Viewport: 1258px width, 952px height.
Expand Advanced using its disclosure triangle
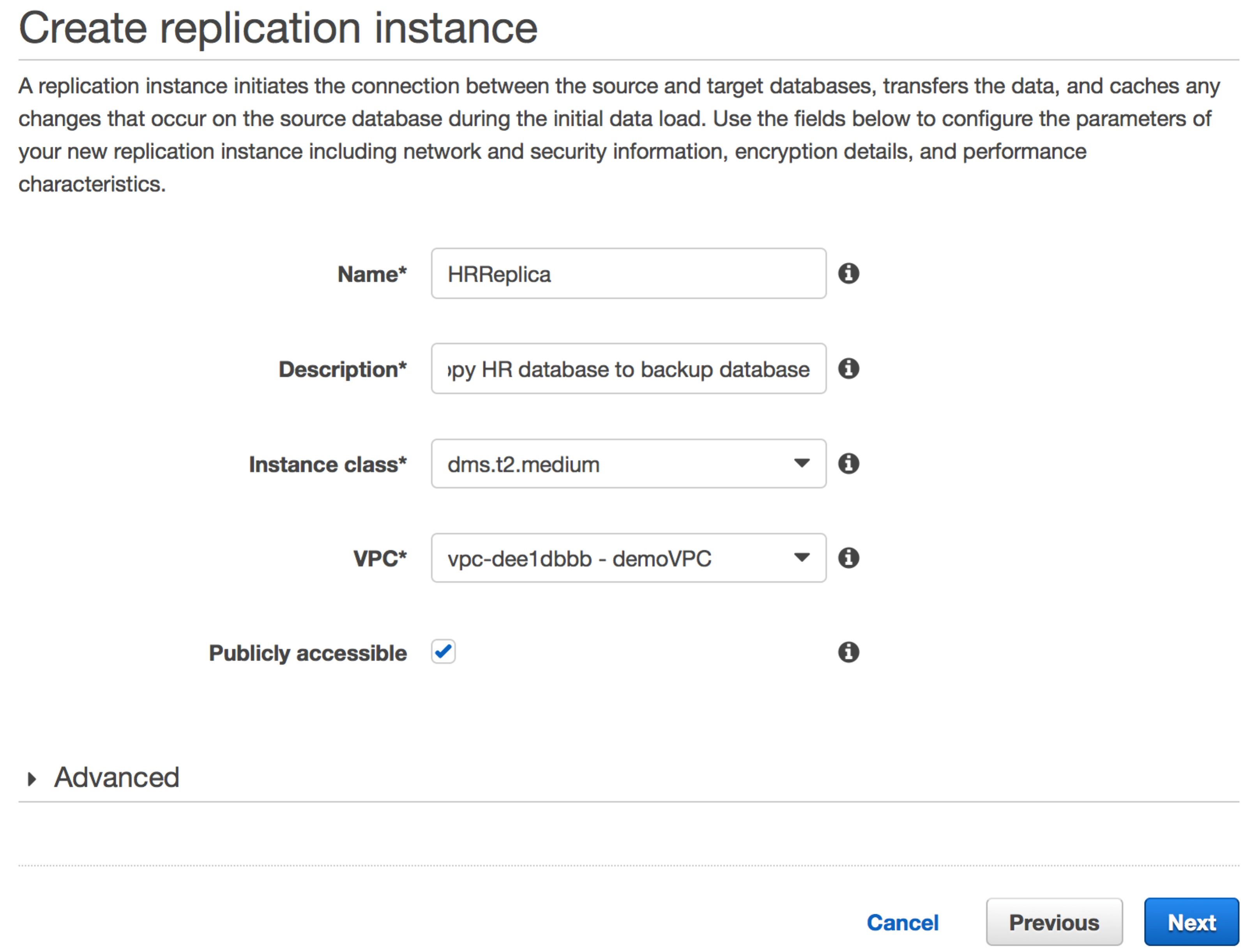tap(32, 779)
